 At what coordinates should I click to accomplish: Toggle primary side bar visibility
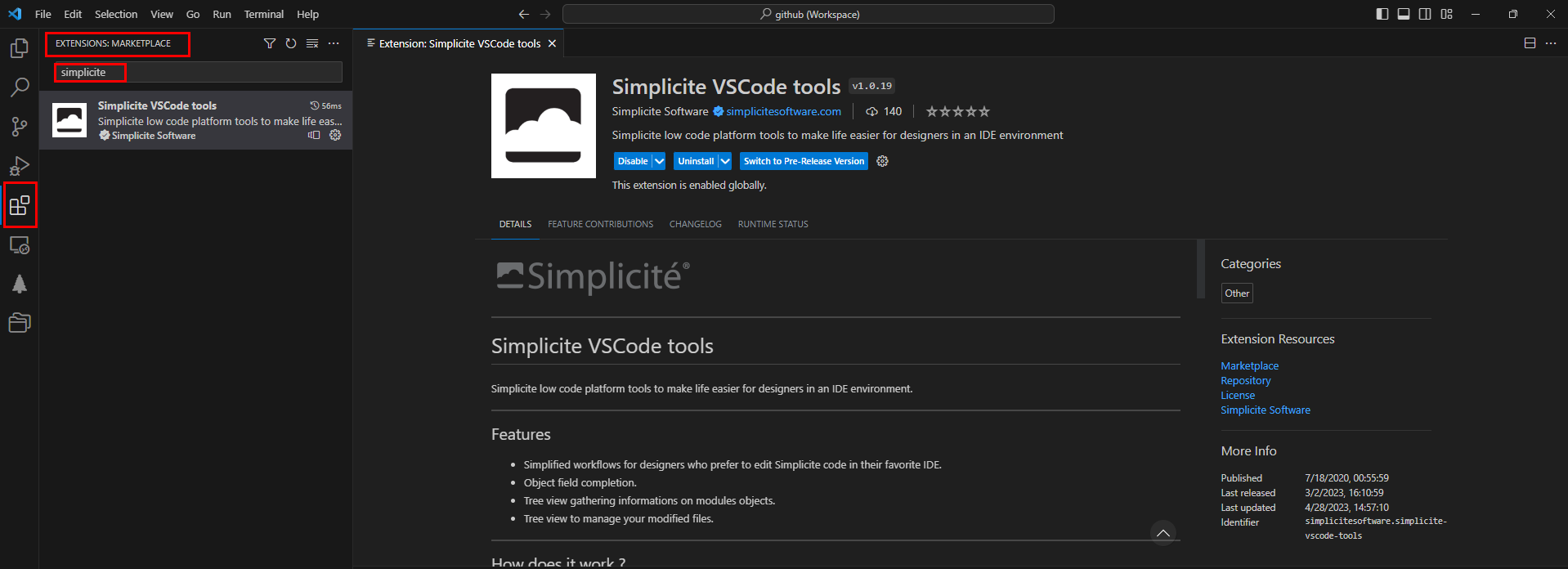[x=1382, y=14]
